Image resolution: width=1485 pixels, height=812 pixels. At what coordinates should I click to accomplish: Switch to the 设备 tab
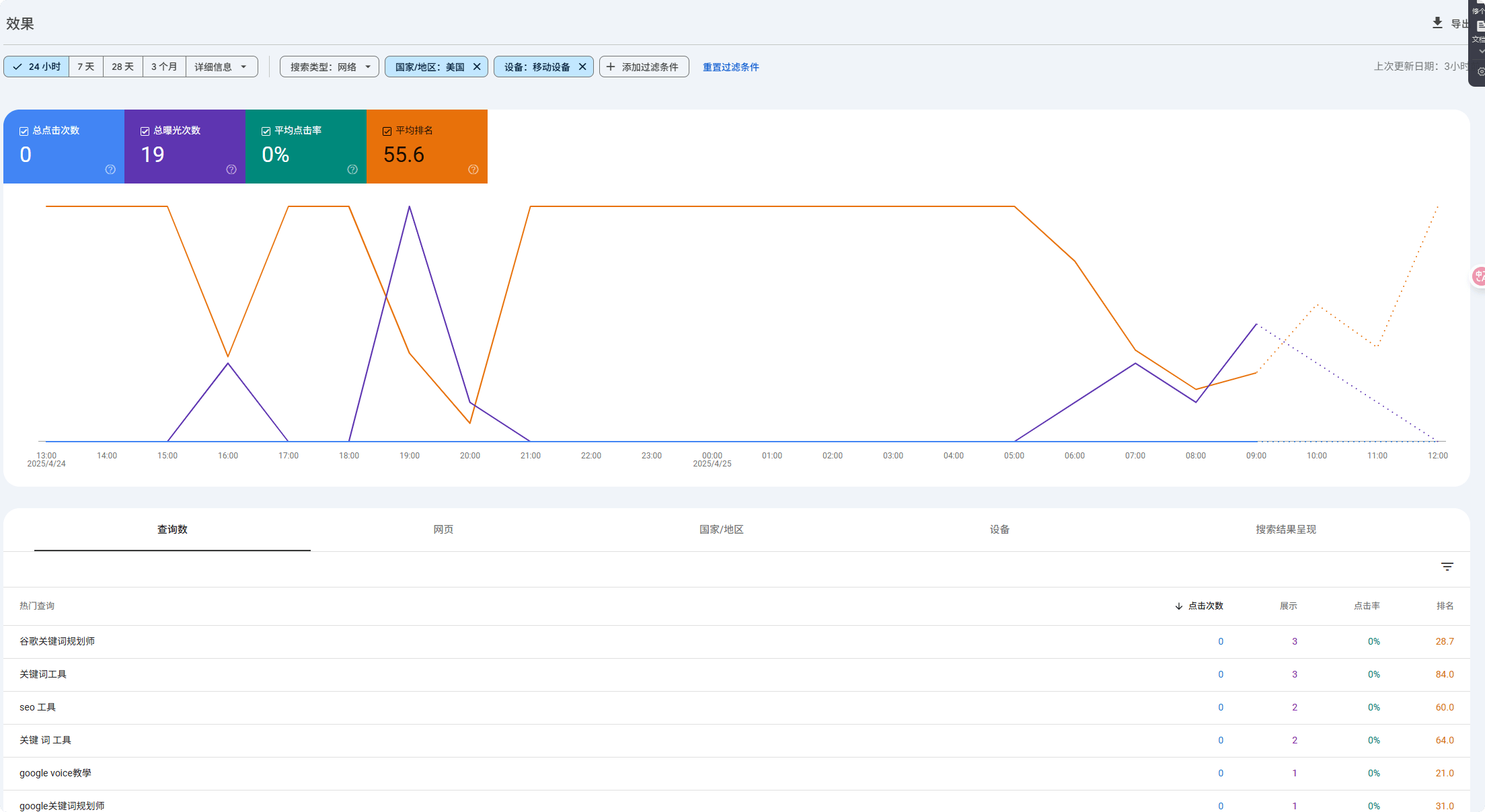(x=999, y=530)
